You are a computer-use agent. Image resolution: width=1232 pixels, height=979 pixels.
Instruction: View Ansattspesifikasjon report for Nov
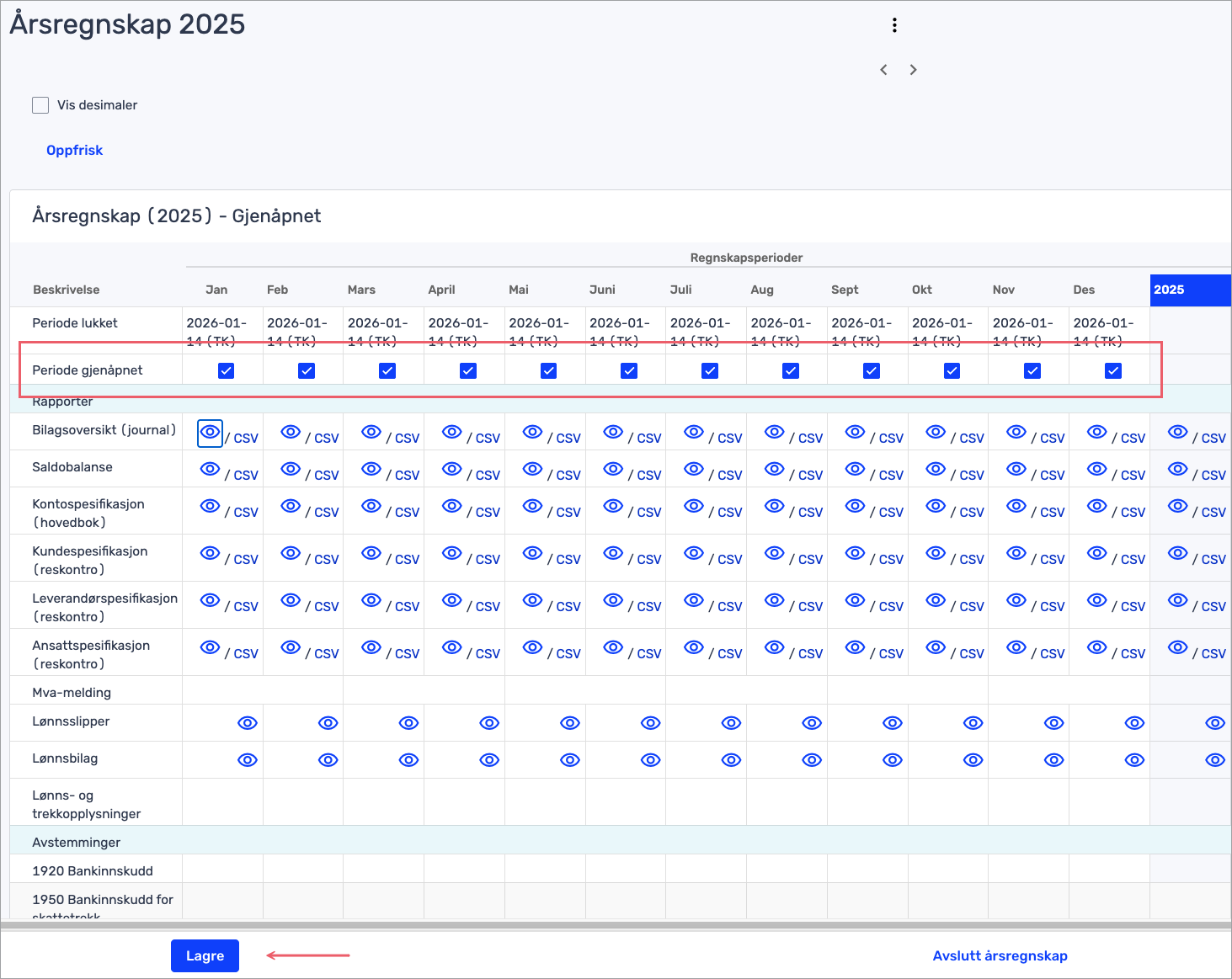tap(1016, 647)
